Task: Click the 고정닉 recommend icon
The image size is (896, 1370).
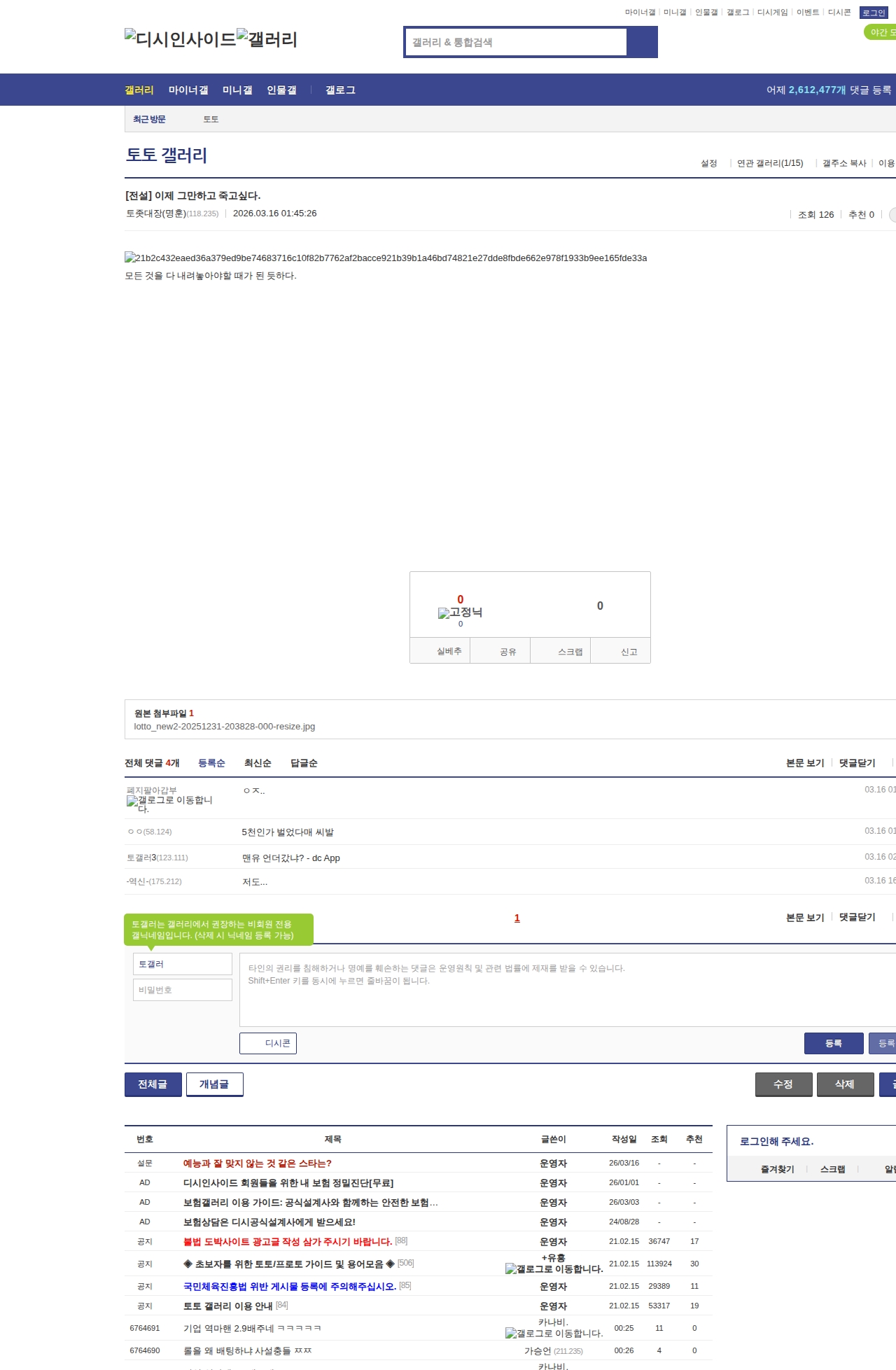Action: click(460, 613)
